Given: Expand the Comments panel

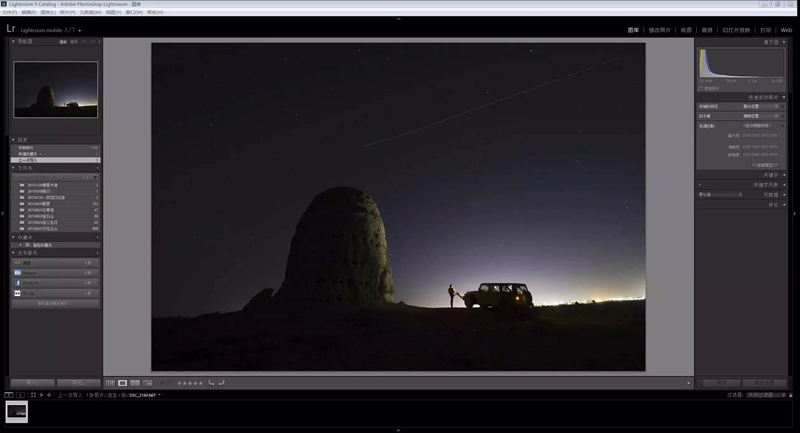Looking at the screenshot, I should [x=784, y=205].
